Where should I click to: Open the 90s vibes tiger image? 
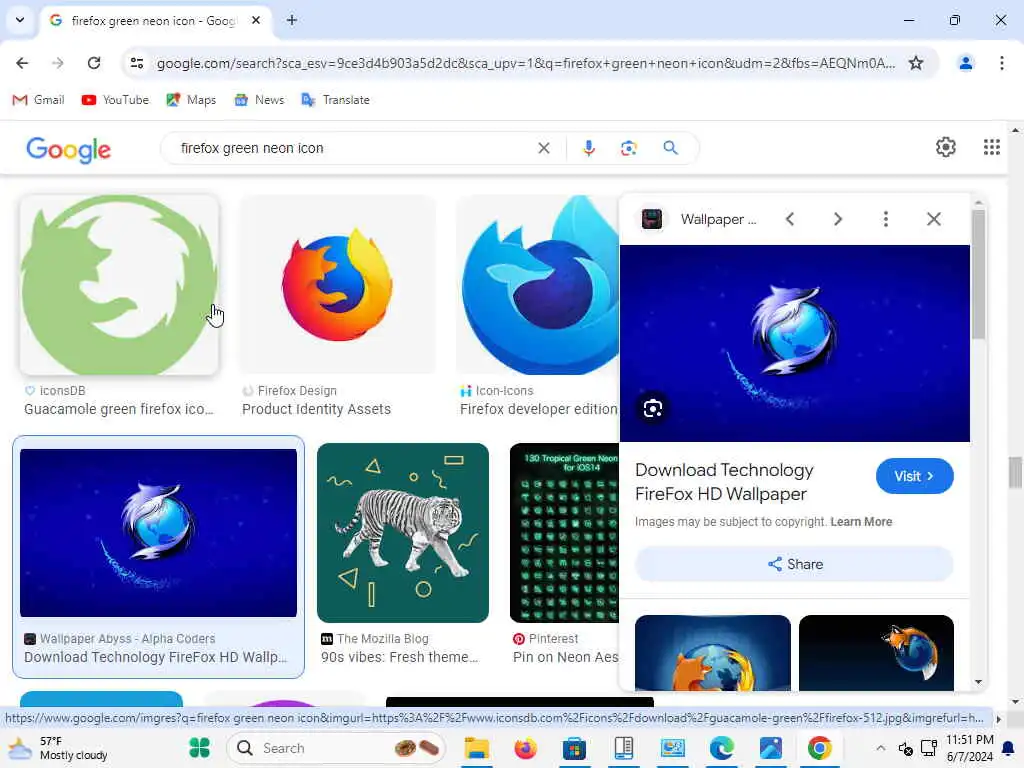click(x=403, y=533)
